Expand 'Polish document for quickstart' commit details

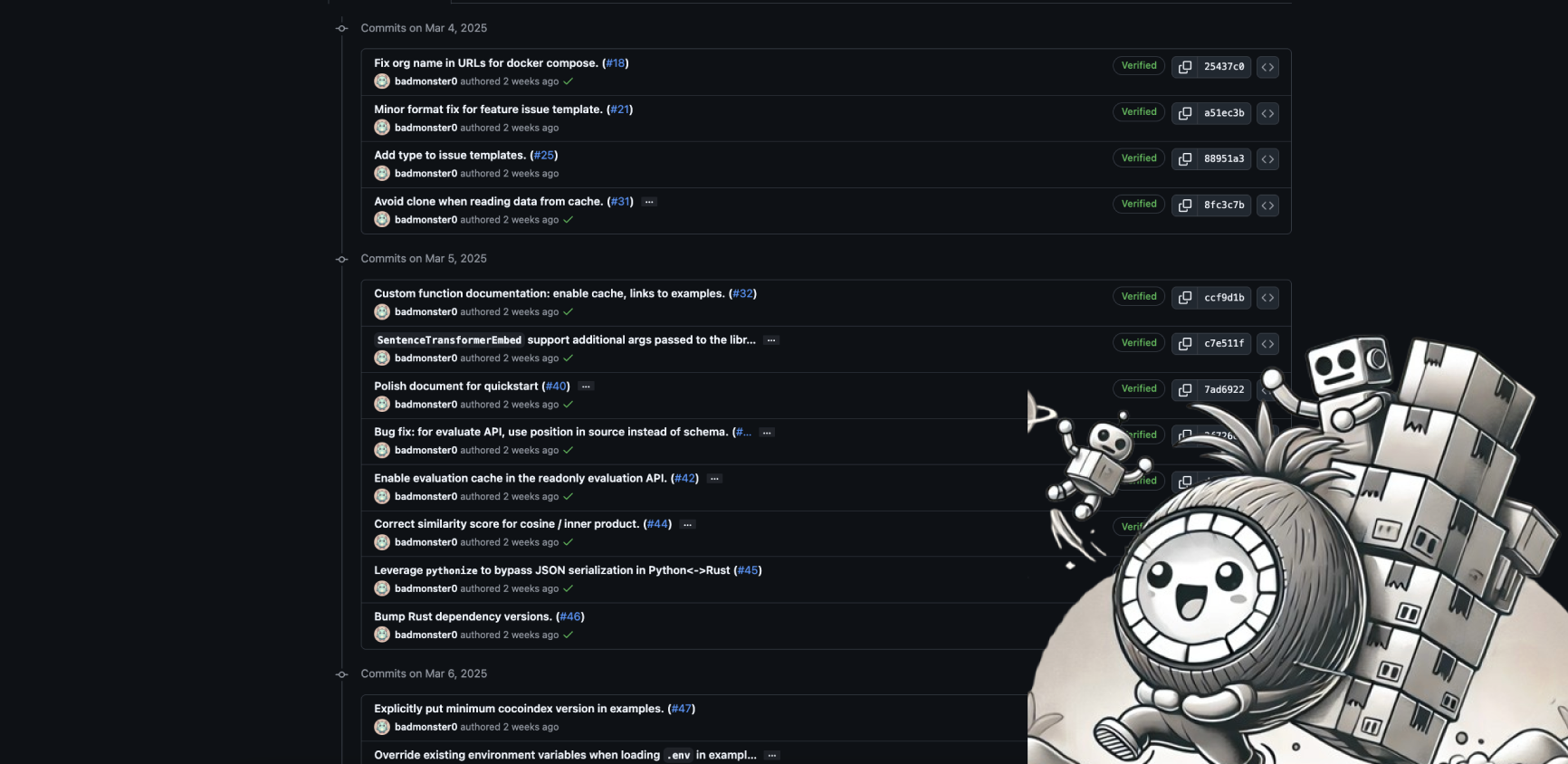(x=586, y=387)
